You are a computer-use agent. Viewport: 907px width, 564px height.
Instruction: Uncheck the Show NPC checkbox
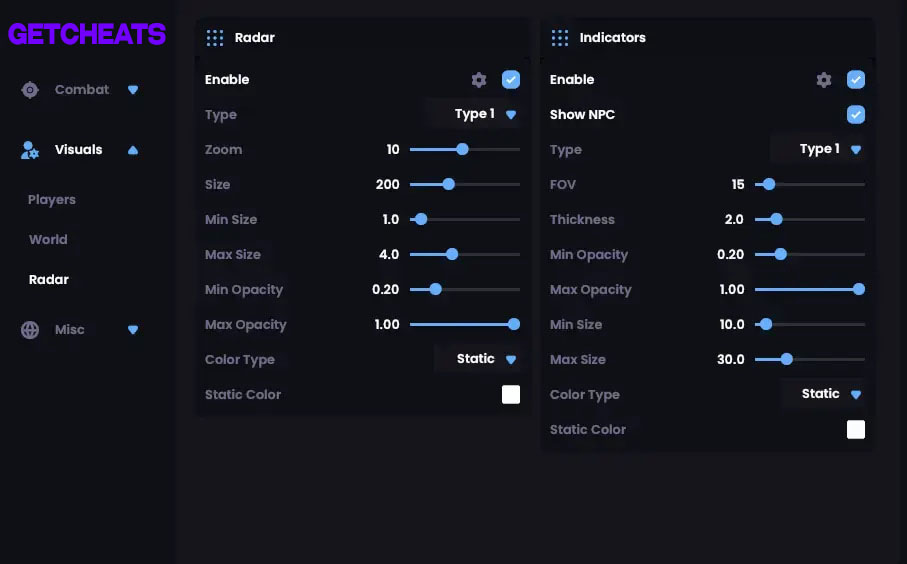coord(856,115)
